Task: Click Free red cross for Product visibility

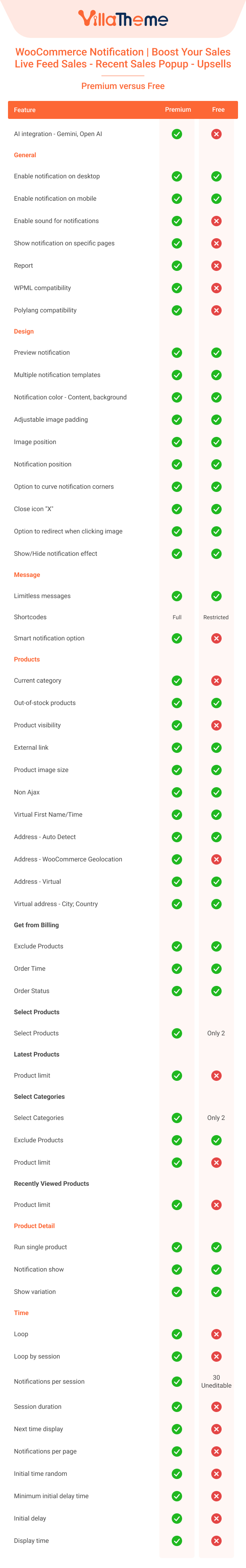Action: [x=216, y=725]
